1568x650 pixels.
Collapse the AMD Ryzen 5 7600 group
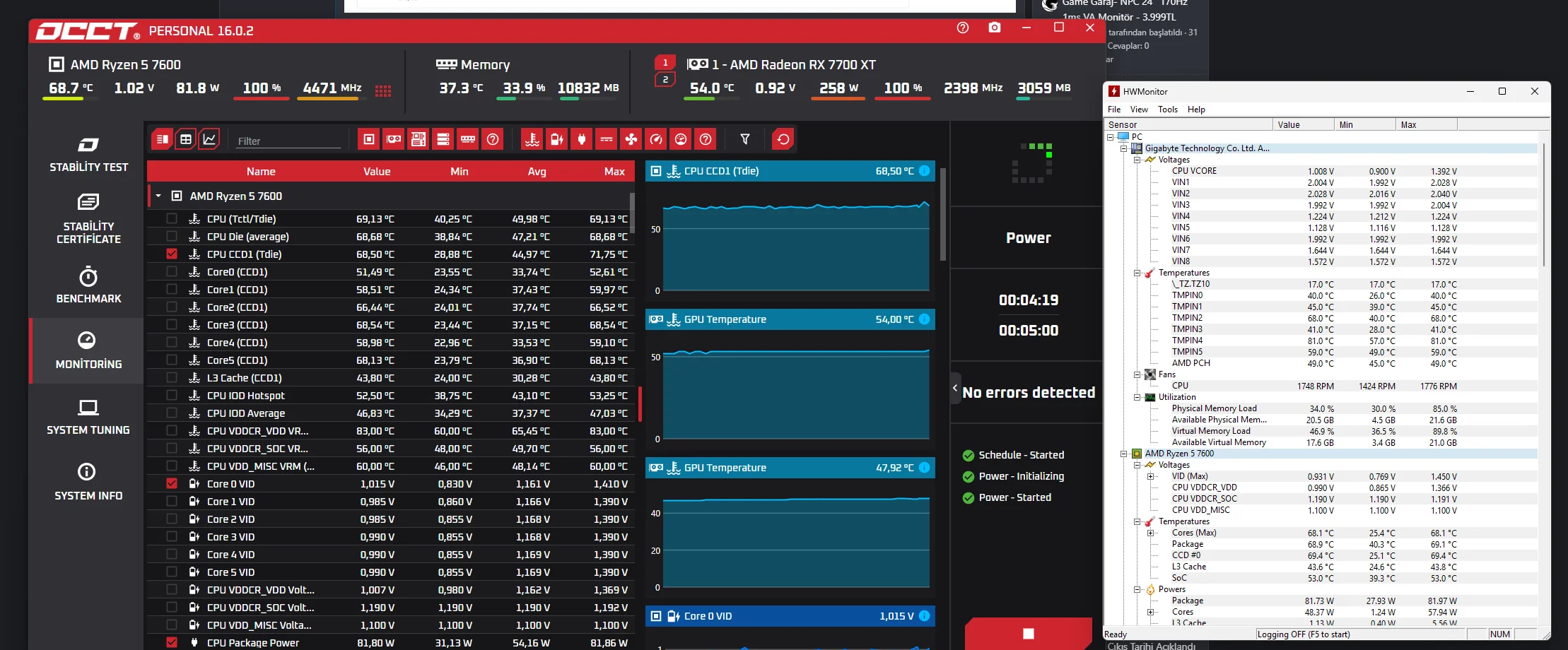pyautogui.click(x=158, y=196)
